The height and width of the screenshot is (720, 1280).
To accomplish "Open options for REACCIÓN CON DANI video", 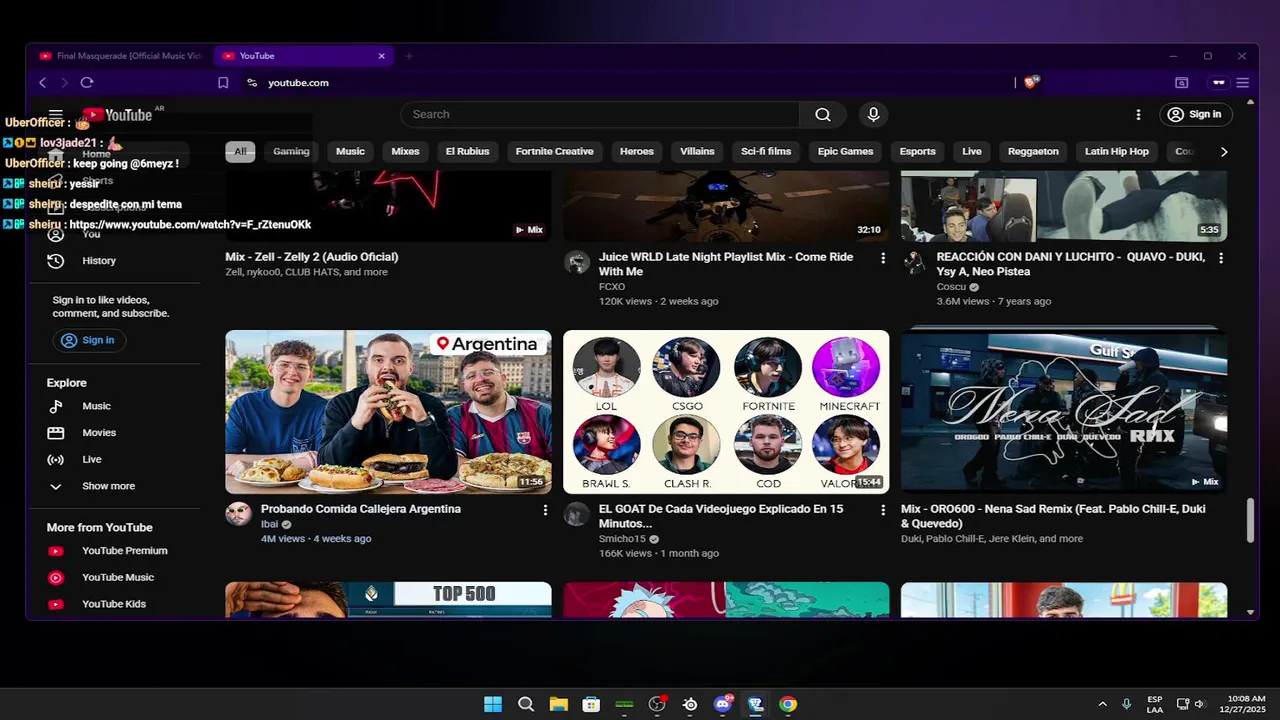I will [x=1221, y=258].
